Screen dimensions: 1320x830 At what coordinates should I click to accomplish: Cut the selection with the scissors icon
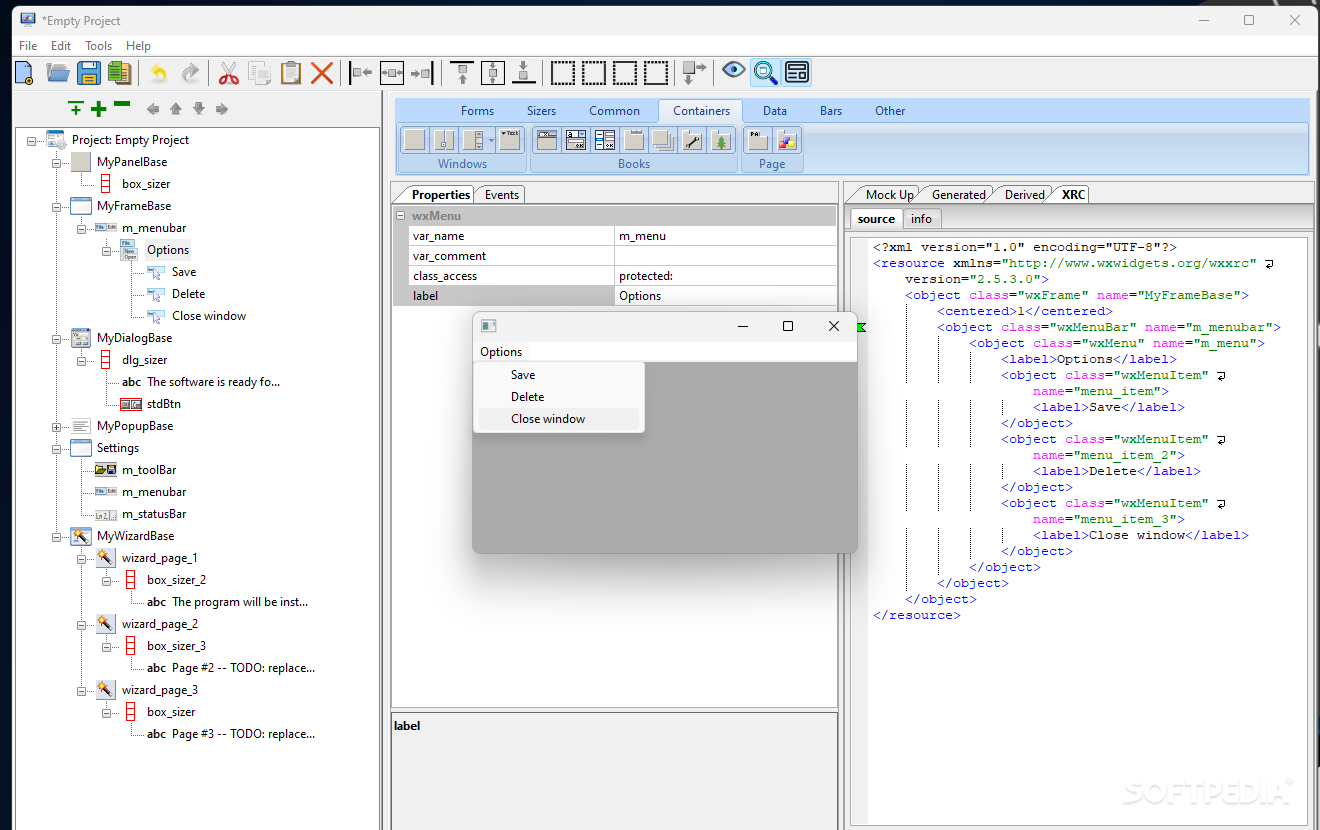[x=228, y=72]
